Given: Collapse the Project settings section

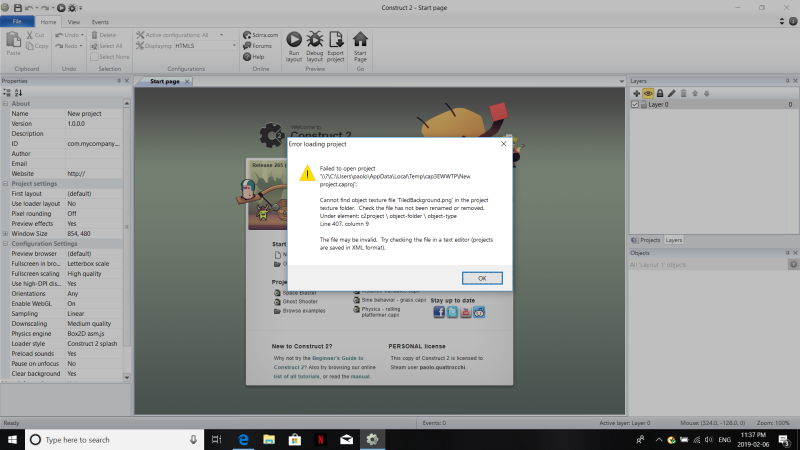Looking at the screenshot, I should [x=6, y=184].
